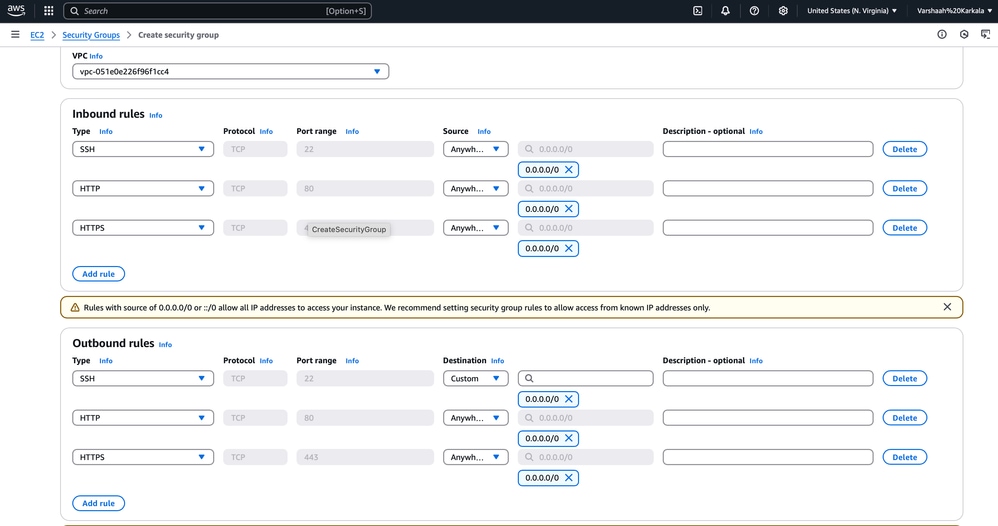The image size is (998, 526).
Task: Remove 0.0.0.0/0 from inbound HTTP rule
Action: click(568, 209)
